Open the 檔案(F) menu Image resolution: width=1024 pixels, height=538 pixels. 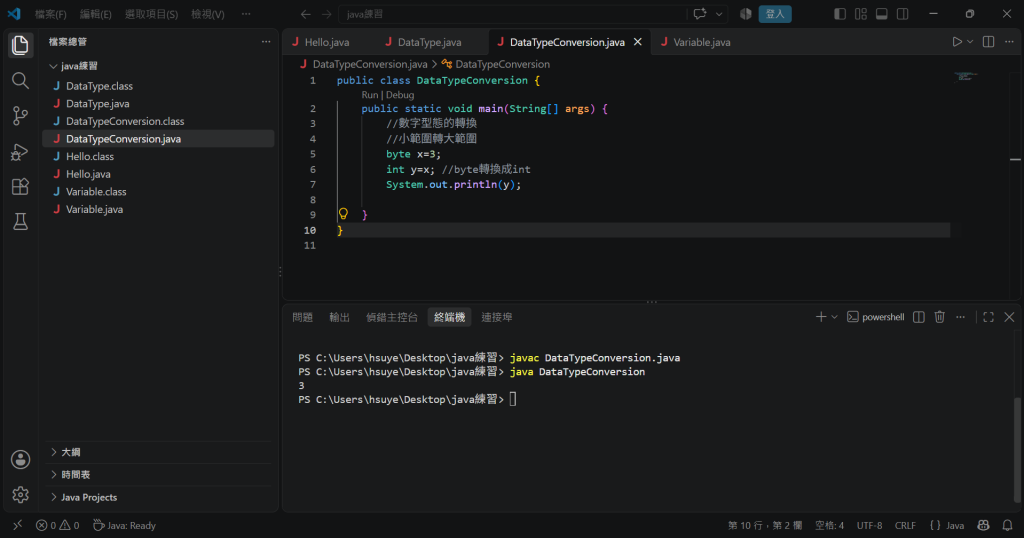pyautogui.click(x=50, y=14)
